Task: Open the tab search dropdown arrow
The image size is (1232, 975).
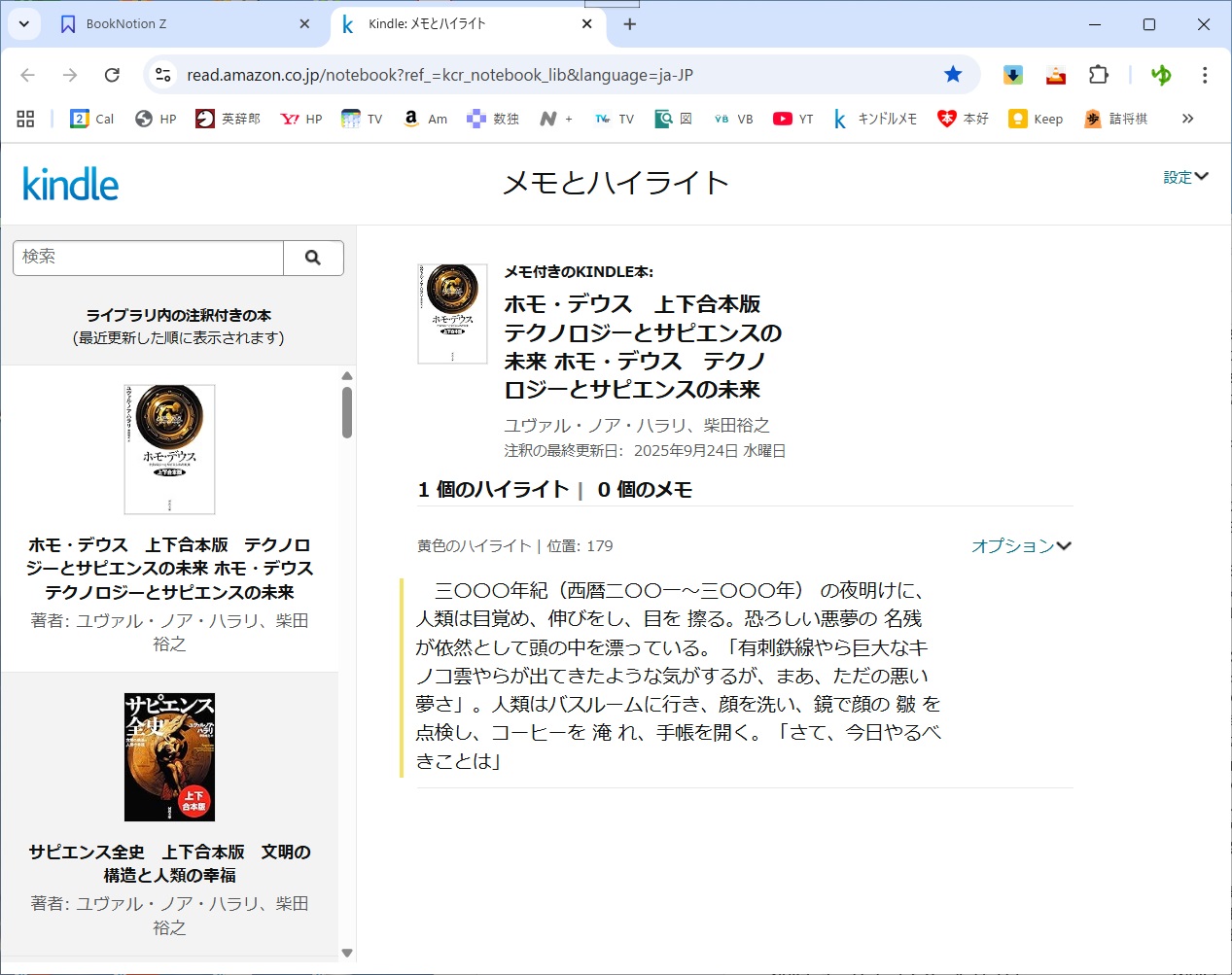Action: coord(24,24)
